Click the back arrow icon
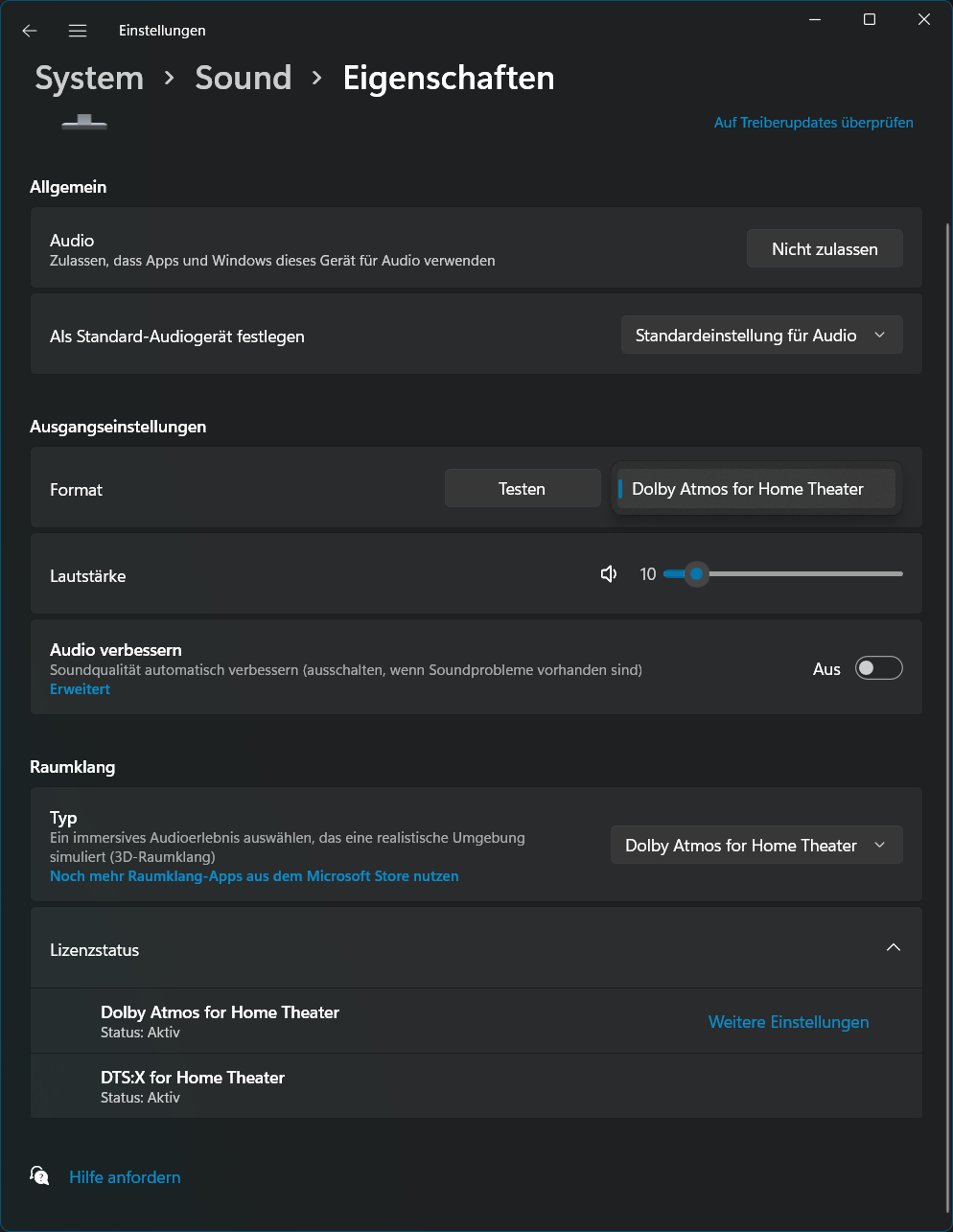Viewport: 953px width, 1232px height. 30,31
